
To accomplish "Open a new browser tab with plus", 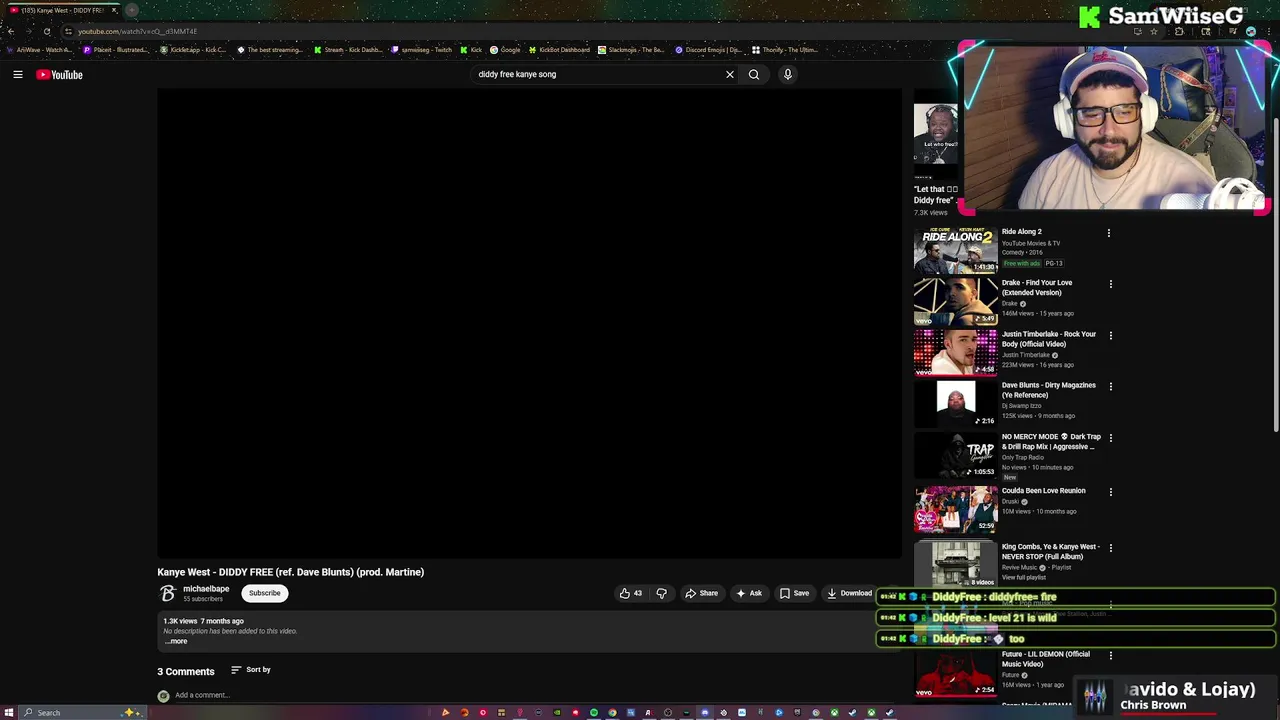I will (131, 10).
